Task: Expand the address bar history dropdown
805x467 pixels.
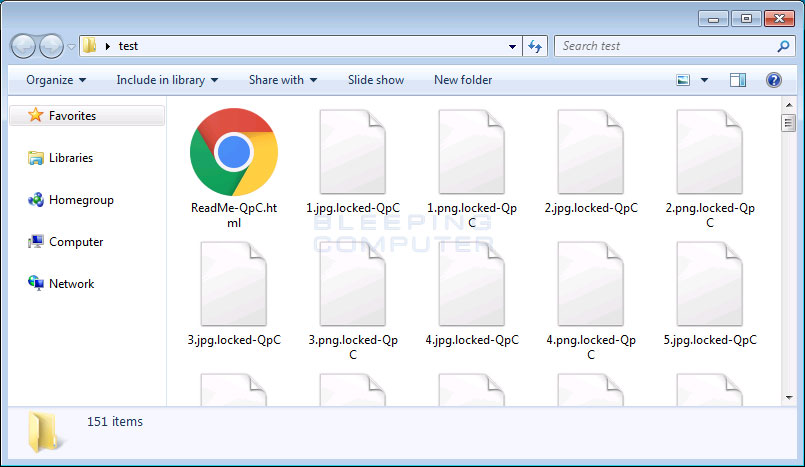Action: (512, 47)
